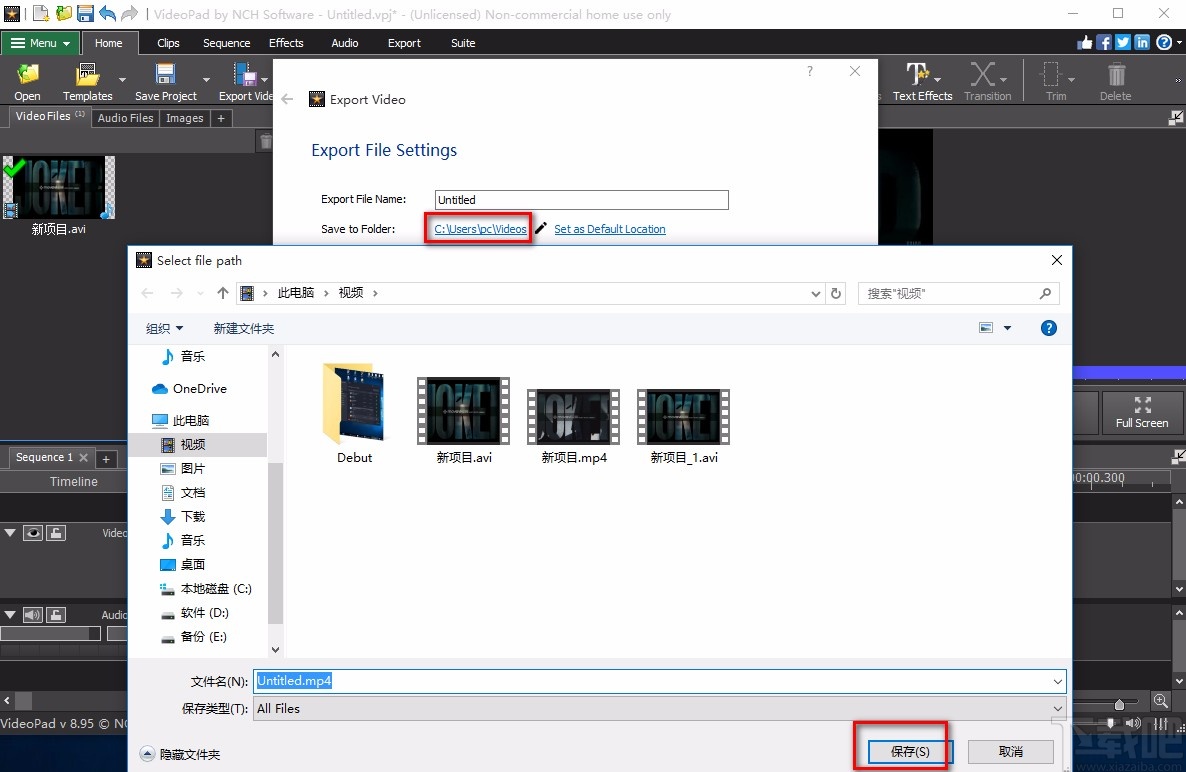The height and width of the screenshot is (772, 1186).
Task: Select the 新项目_1.avi file
Action: [x=684, y=426]
